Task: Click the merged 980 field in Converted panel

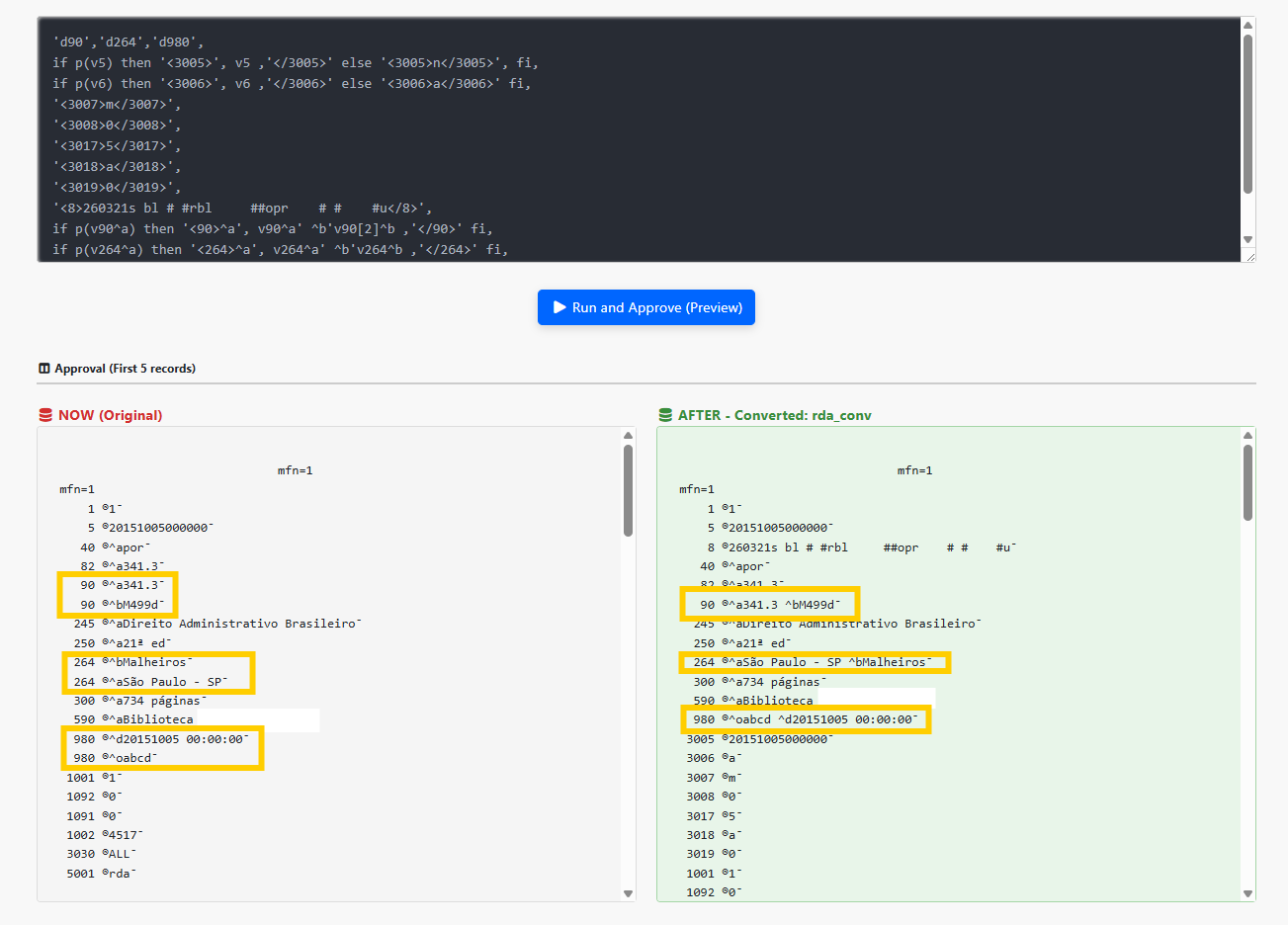Action: 806,719
